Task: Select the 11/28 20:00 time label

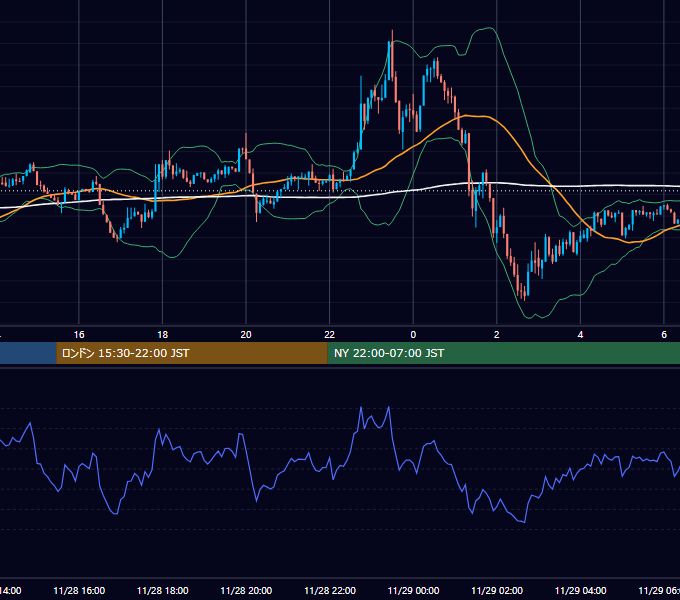Action: [x=246, y=590]
